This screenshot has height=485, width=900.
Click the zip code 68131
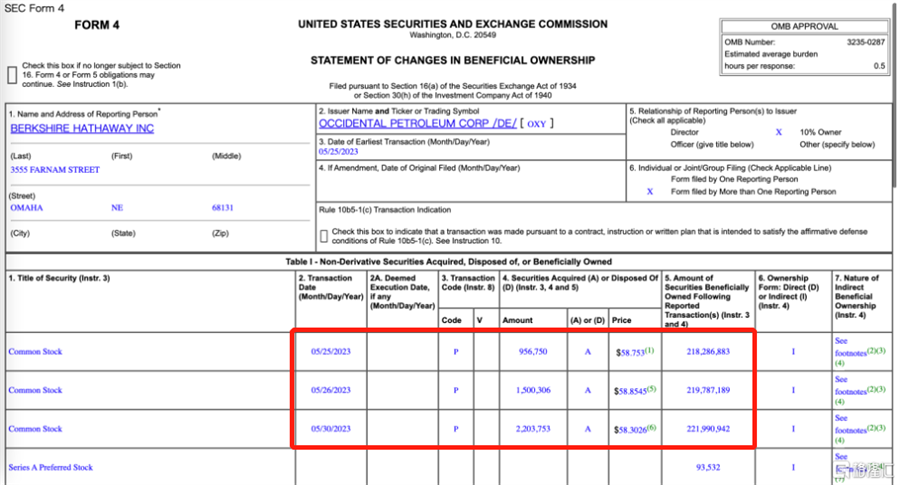pyautogui.click(x=223, y=208)
